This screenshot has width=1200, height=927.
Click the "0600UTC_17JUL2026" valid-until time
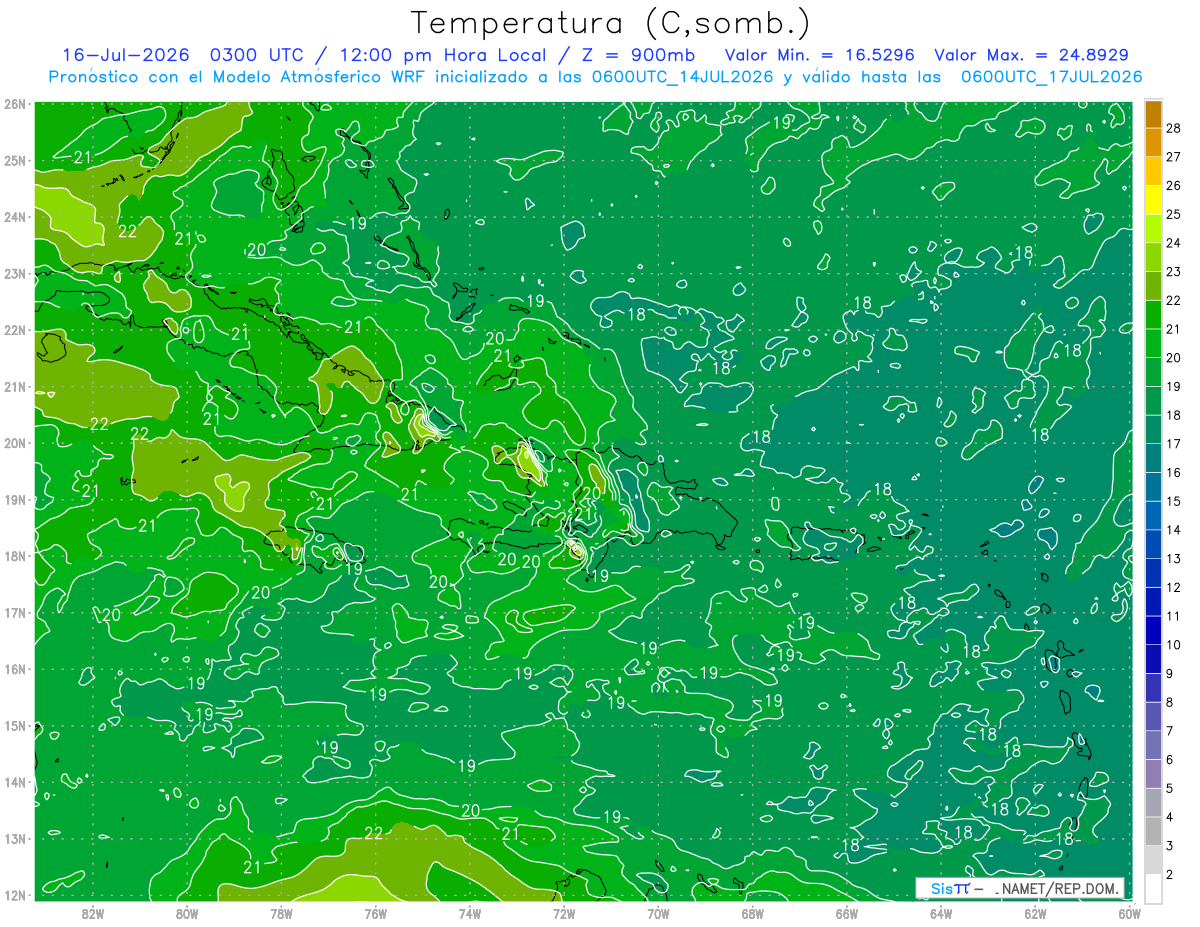(x=1051, y=76)
